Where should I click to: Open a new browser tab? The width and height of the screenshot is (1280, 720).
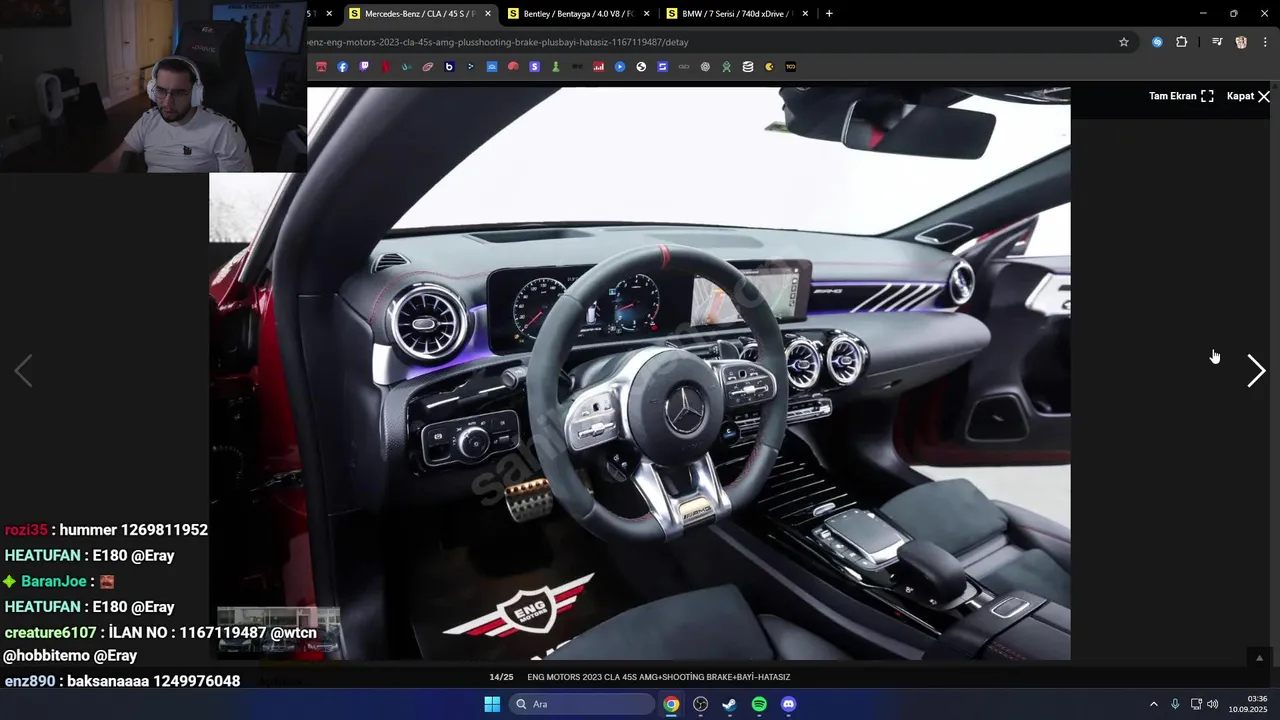point(829,14)
